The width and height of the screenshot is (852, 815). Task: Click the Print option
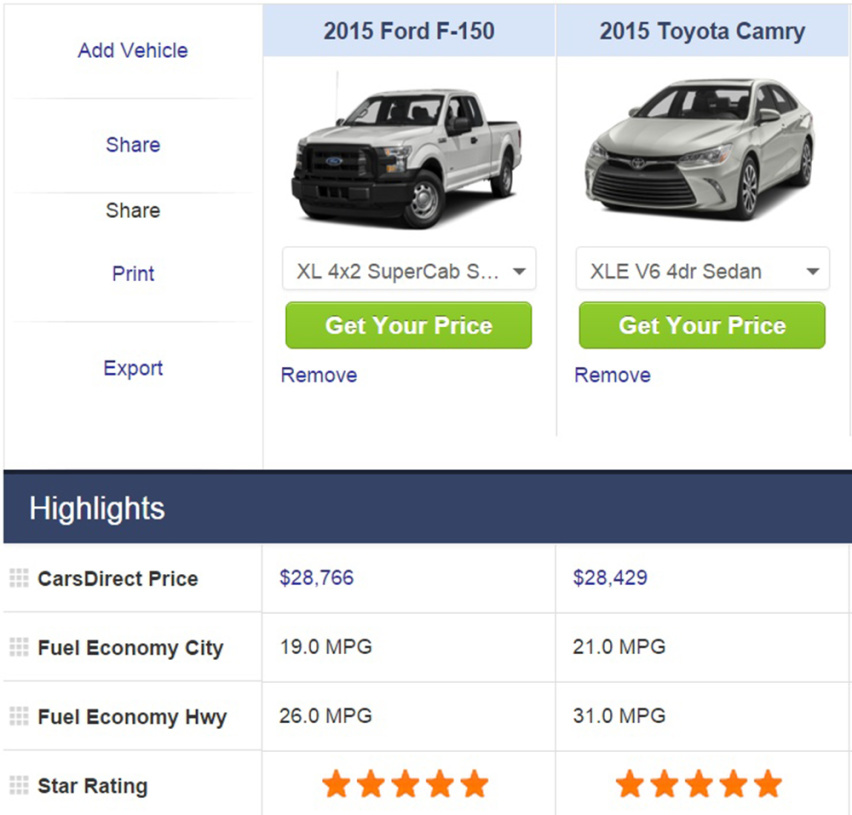(x=133, y=273)
